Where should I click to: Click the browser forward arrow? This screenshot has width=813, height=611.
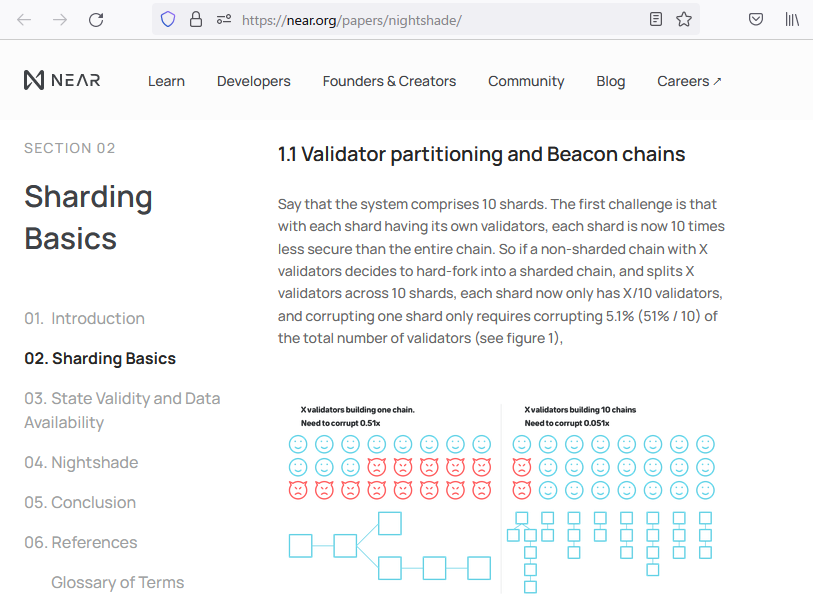60,19
